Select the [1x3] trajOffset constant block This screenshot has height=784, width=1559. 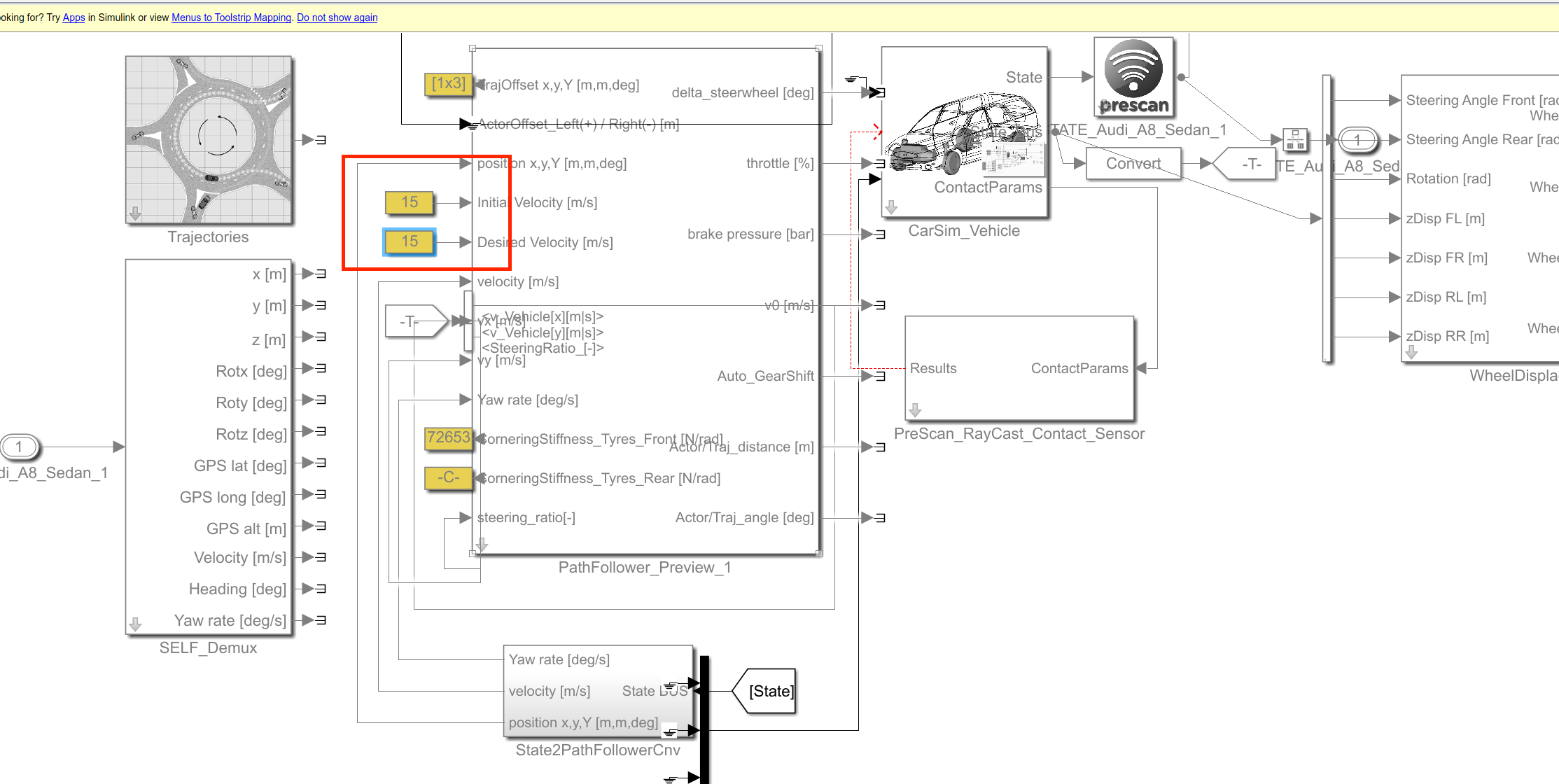tap(448, 84)
